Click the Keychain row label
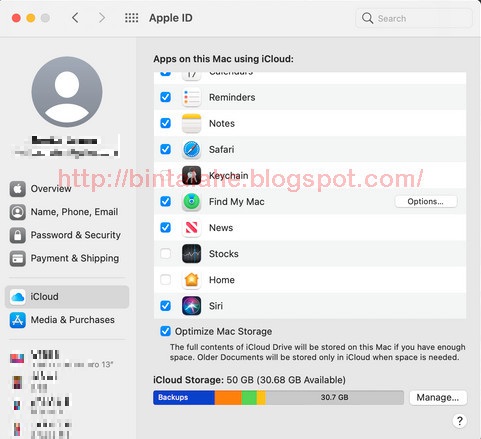The height and width of the screenshot is (439, 481). tap(229, 175)
